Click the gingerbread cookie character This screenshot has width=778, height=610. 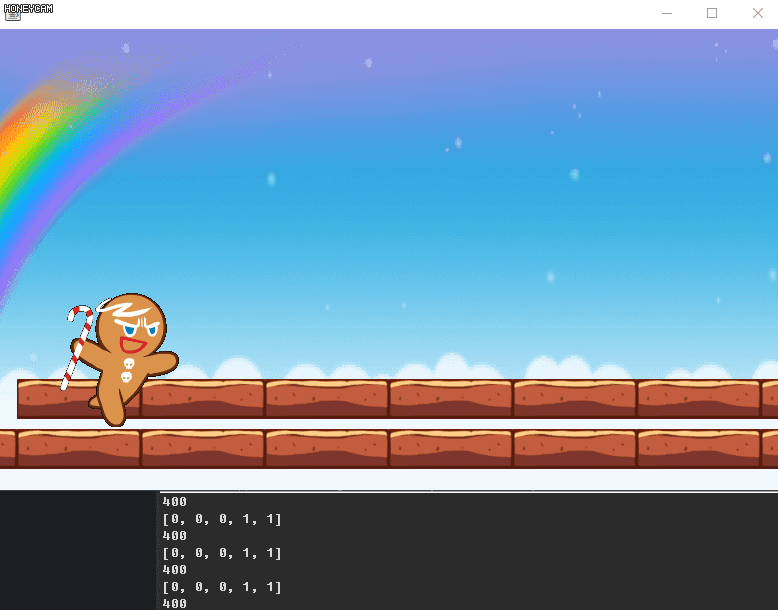(x=124, y=359)
